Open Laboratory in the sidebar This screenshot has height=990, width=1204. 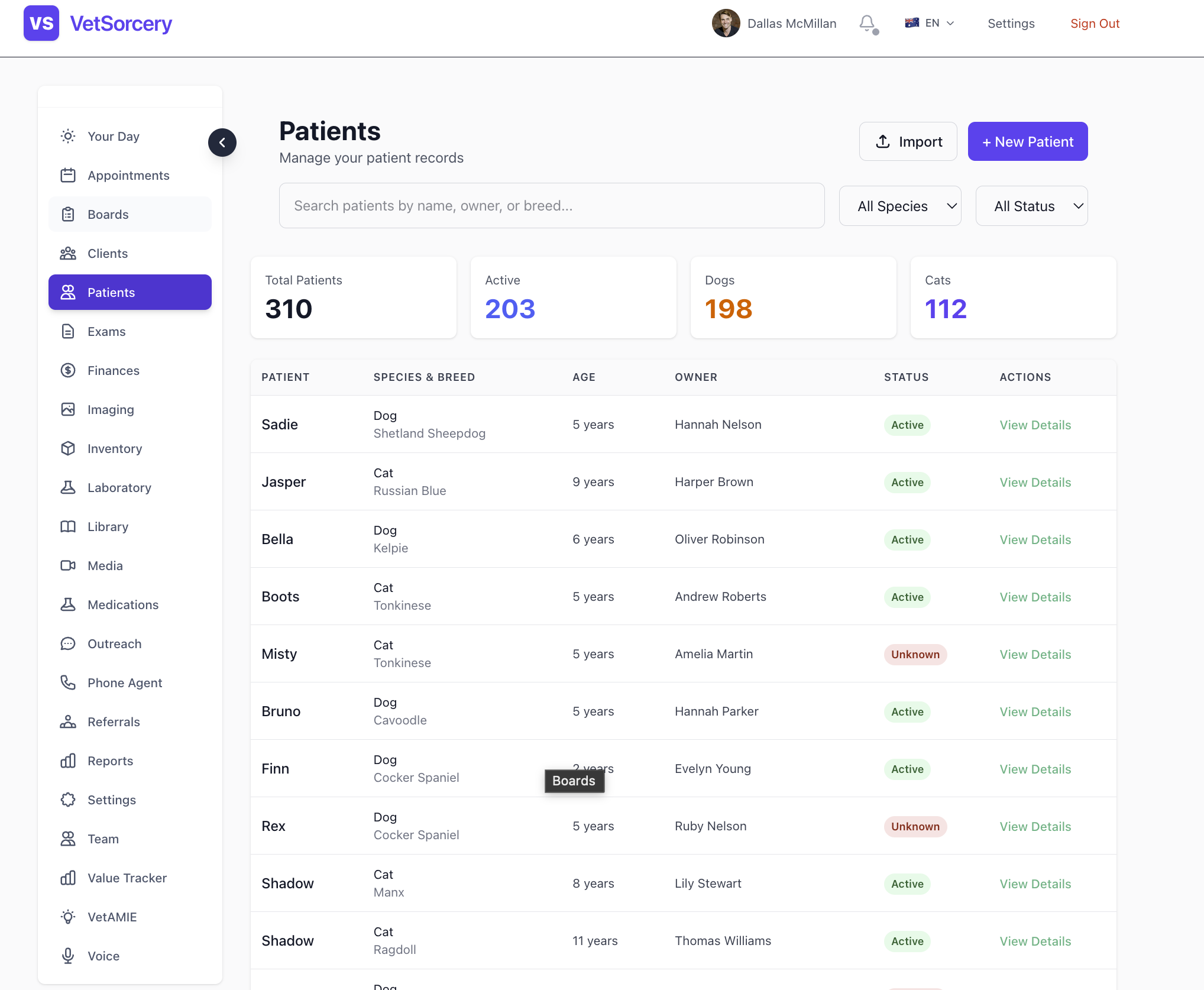(x=119, y=487)
